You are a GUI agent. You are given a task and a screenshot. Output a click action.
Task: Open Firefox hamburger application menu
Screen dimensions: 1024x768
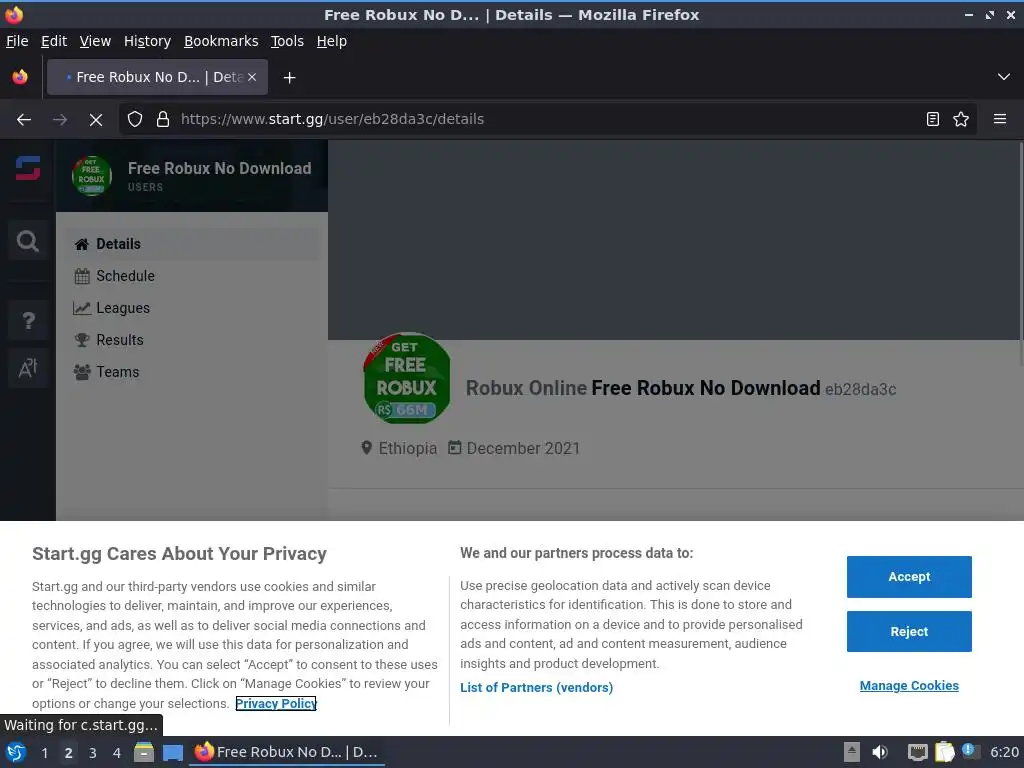[1000, 120]
